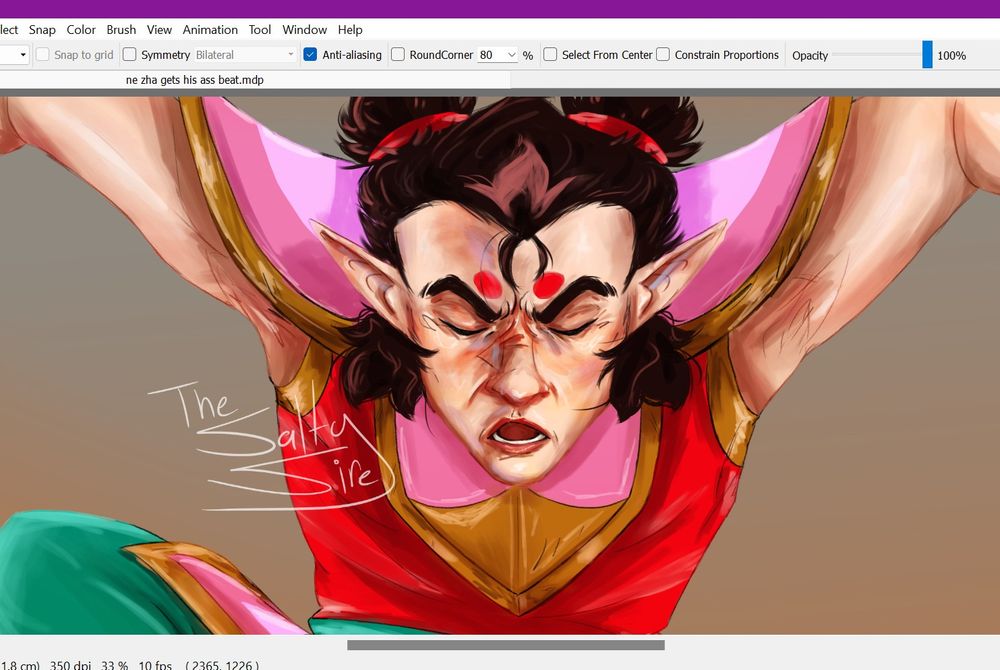
Task: Open the Brush menu
Action: click(x=121, y=30)
